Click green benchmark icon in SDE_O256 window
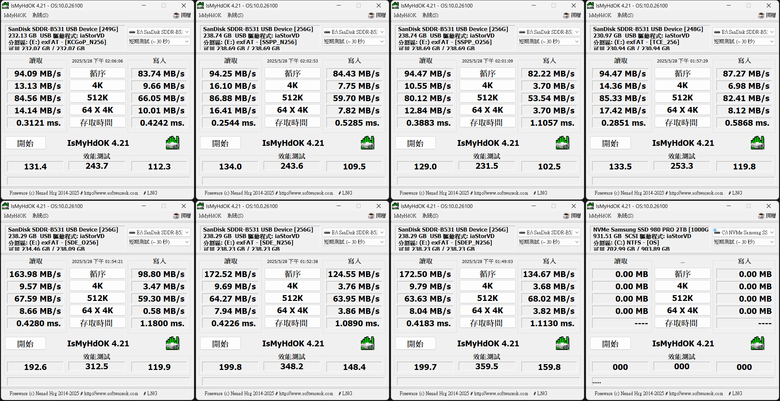Viewport: 780px width, 401px height. tap(173, 343)
